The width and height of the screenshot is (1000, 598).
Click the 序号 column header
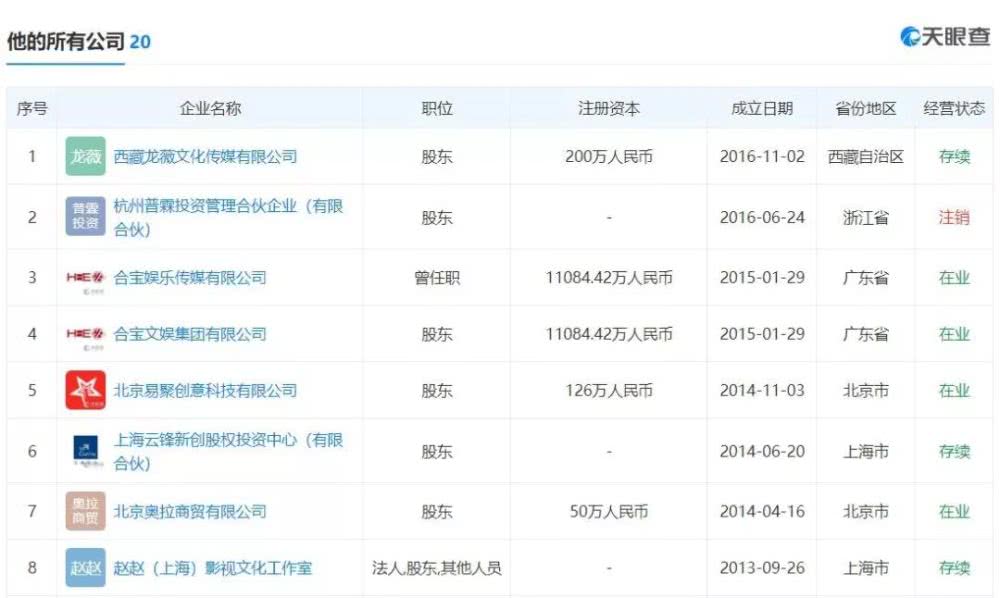(x=32, y=108)
